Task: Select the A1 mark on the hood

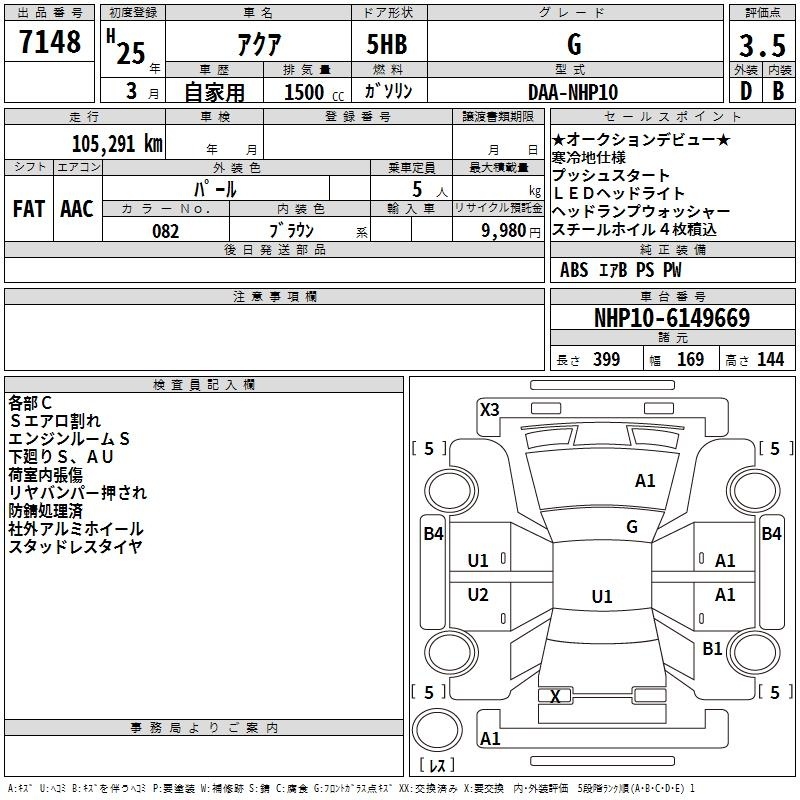Action: (645, 480)
